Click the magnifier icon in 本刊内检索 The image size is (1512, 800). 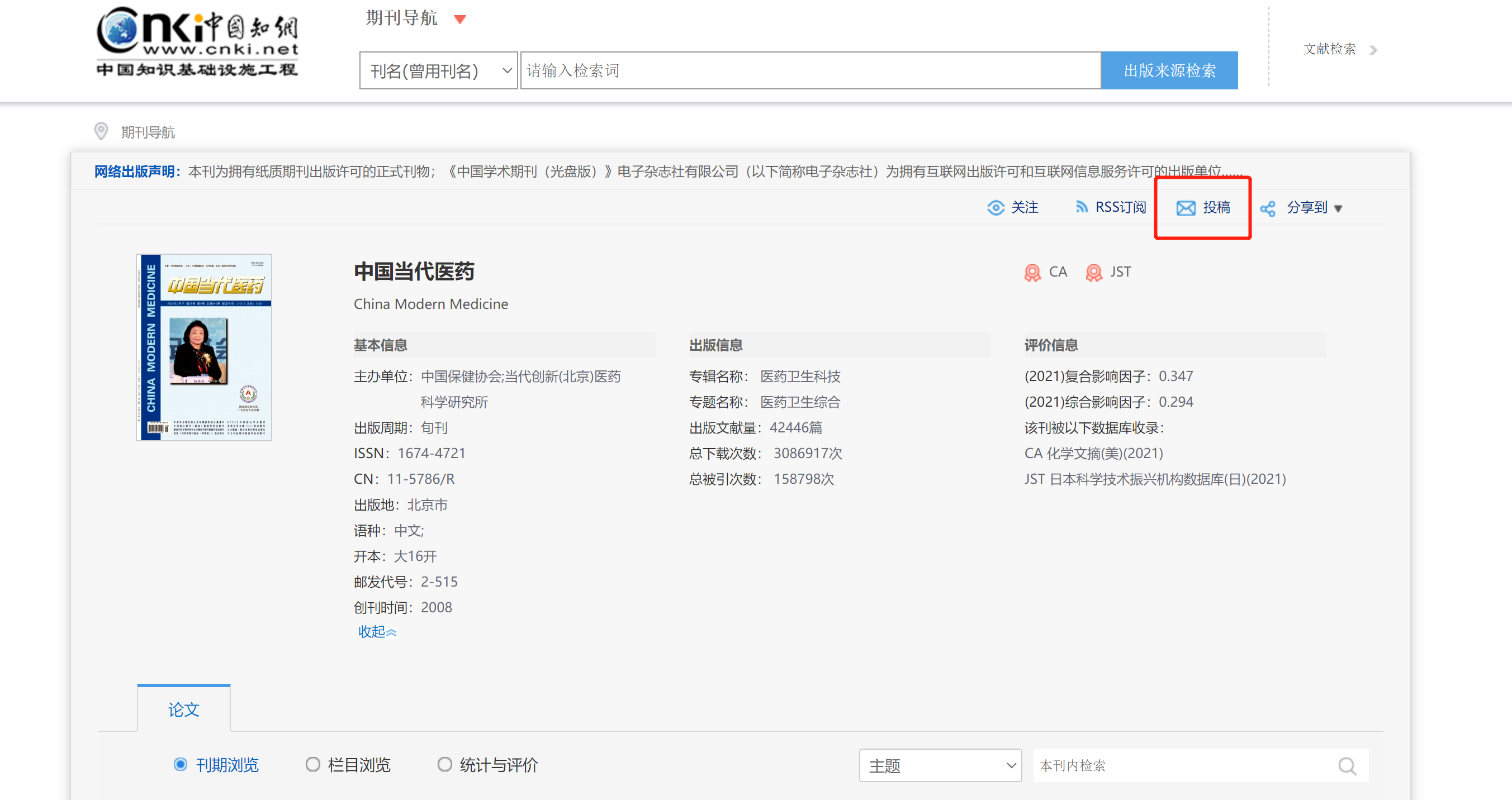tap(1347, 766)
